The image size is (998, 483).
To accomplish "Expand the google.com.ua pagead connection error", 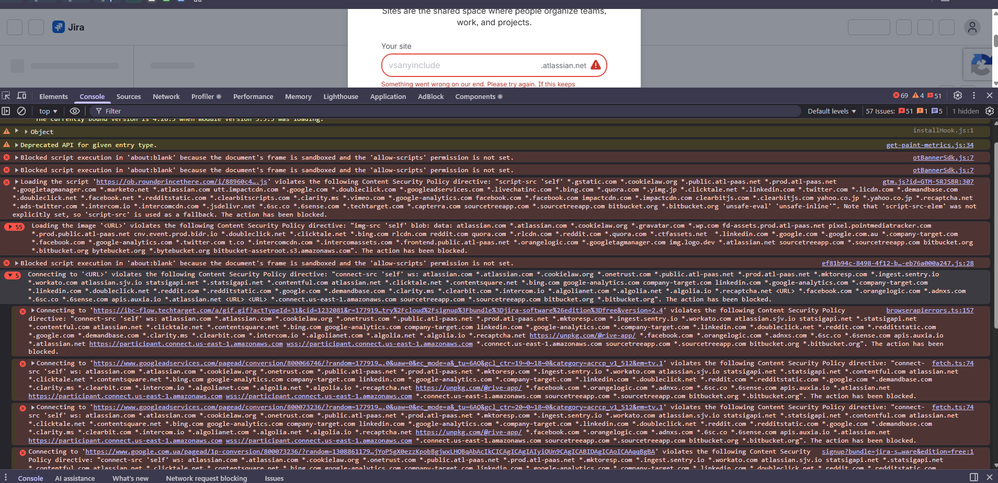I will 23,451.
